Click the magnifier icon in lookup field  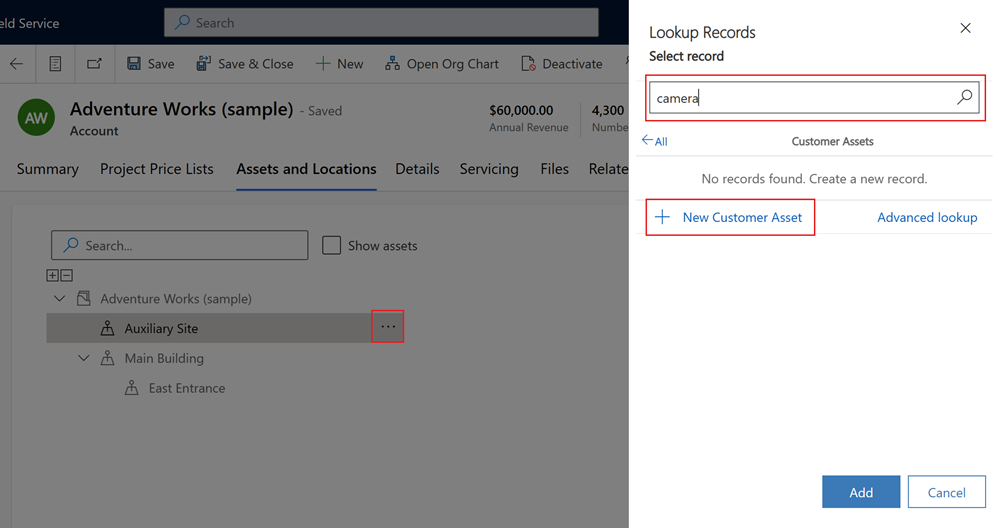[965, 97]
